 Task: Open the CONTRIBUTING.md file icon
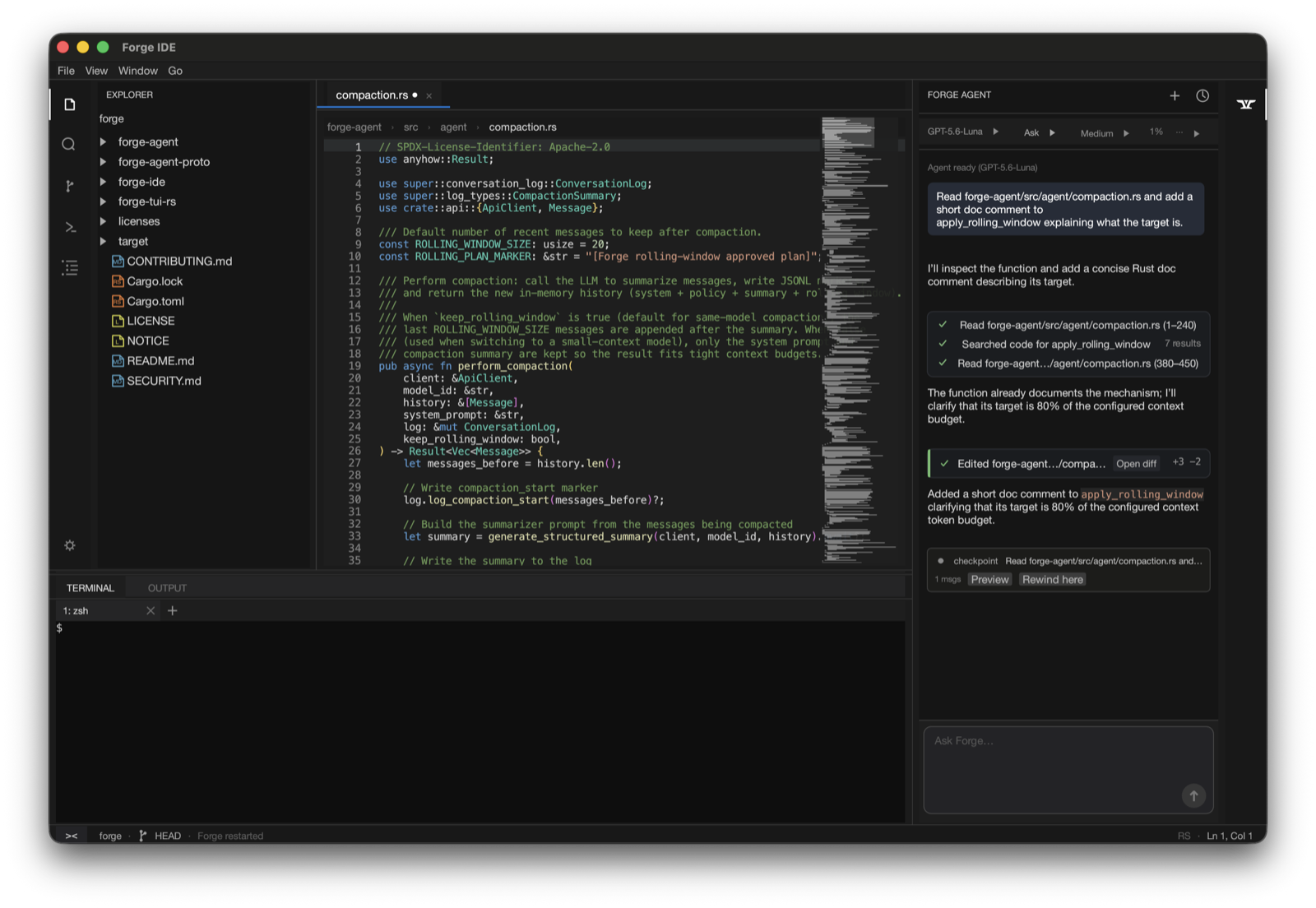tap(118, 261)
